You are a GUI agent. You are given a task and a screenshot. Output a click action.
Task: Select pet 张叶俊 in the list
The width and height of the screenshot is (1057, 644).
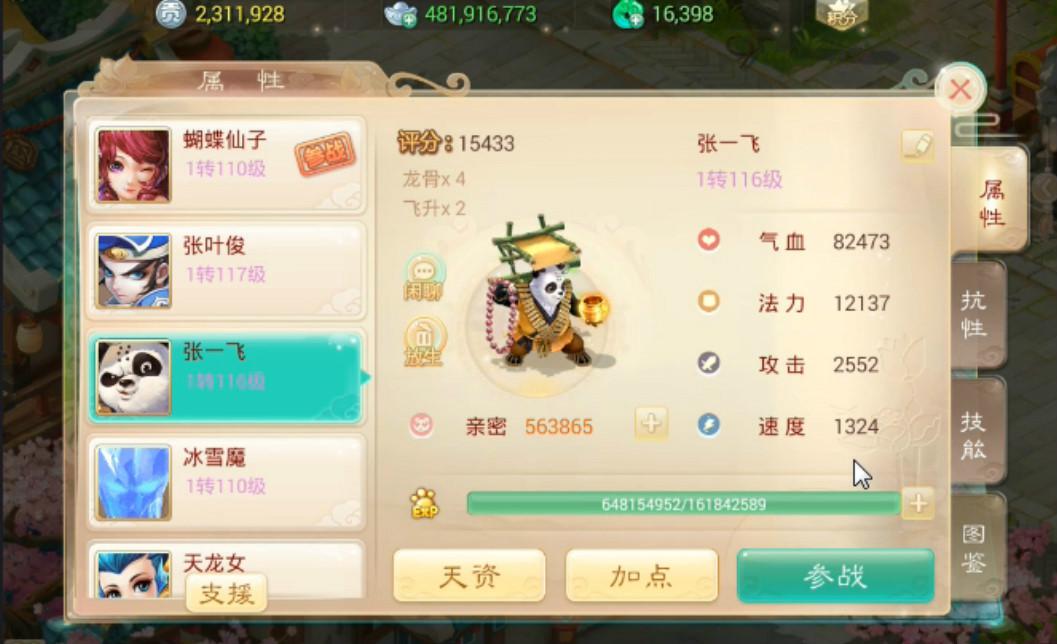tap(226, 271)
